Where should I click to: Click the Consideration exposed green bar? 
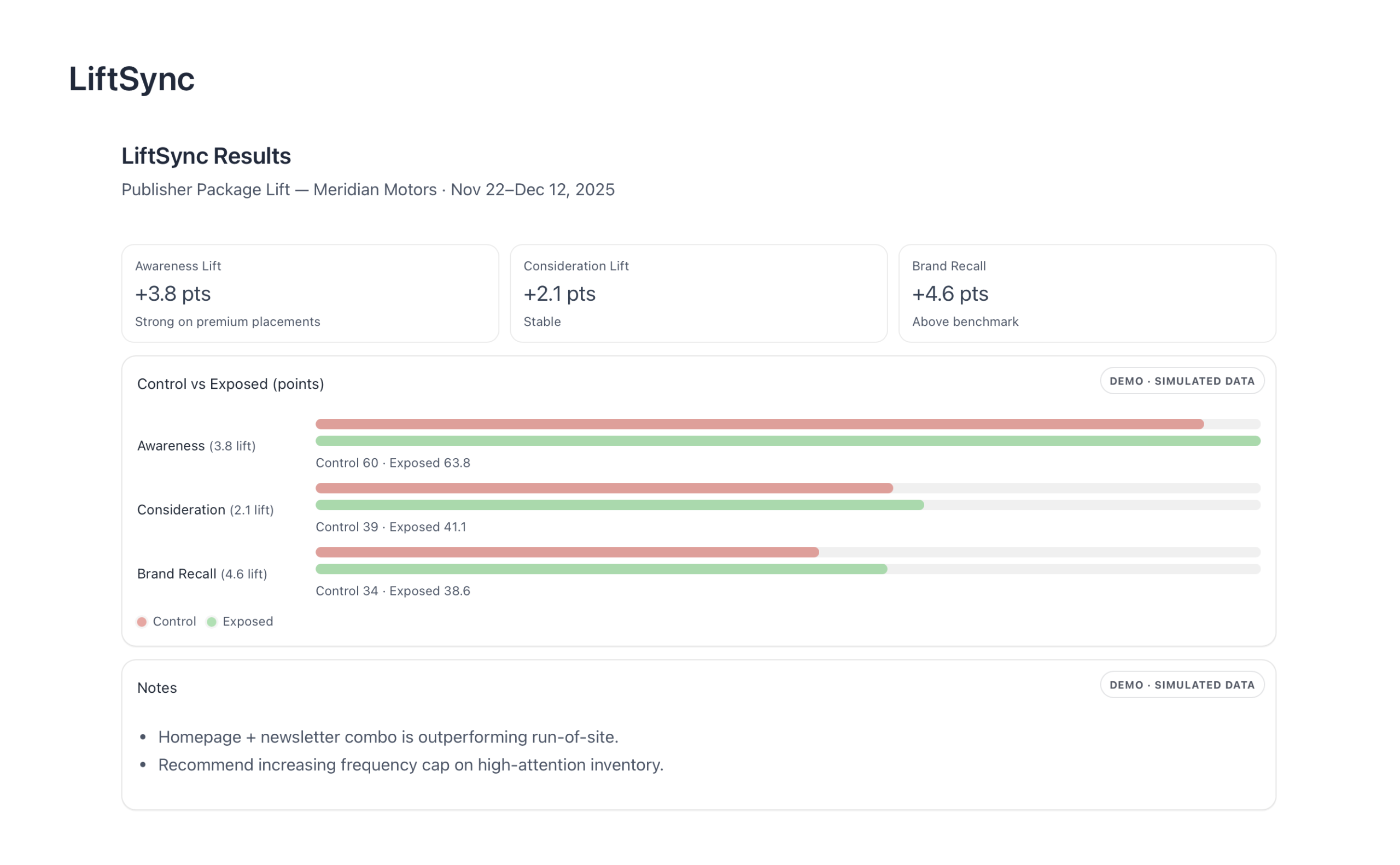620,505
